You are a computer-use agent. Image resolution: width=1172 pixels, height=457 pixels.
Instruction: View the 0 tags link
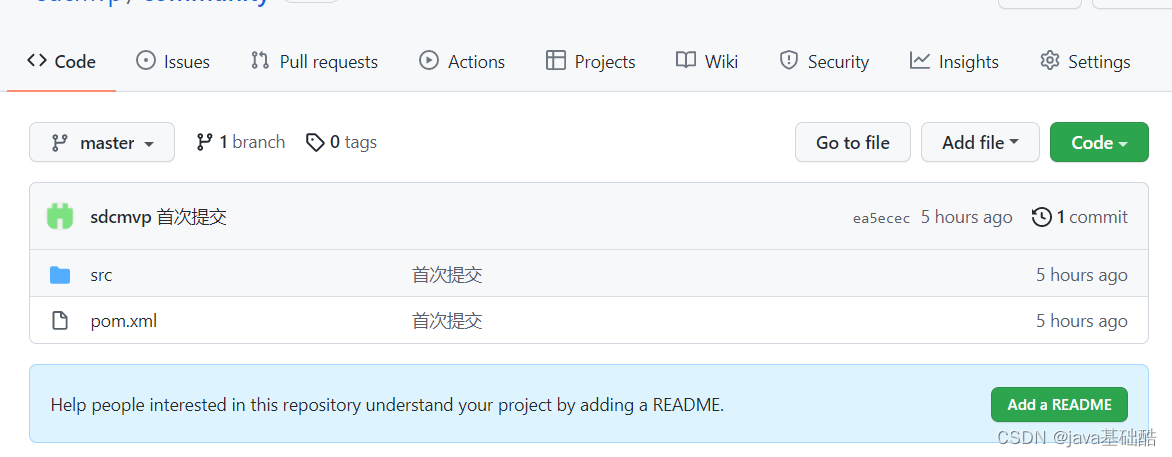(x=342, y=142)
